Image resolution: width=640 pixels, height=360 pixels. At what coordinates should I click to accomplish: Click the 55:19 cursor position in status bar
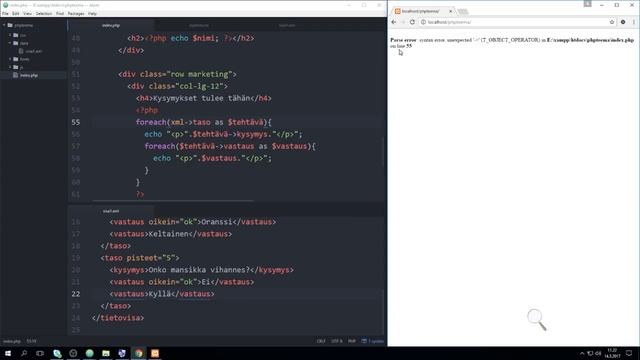(31, 341)
